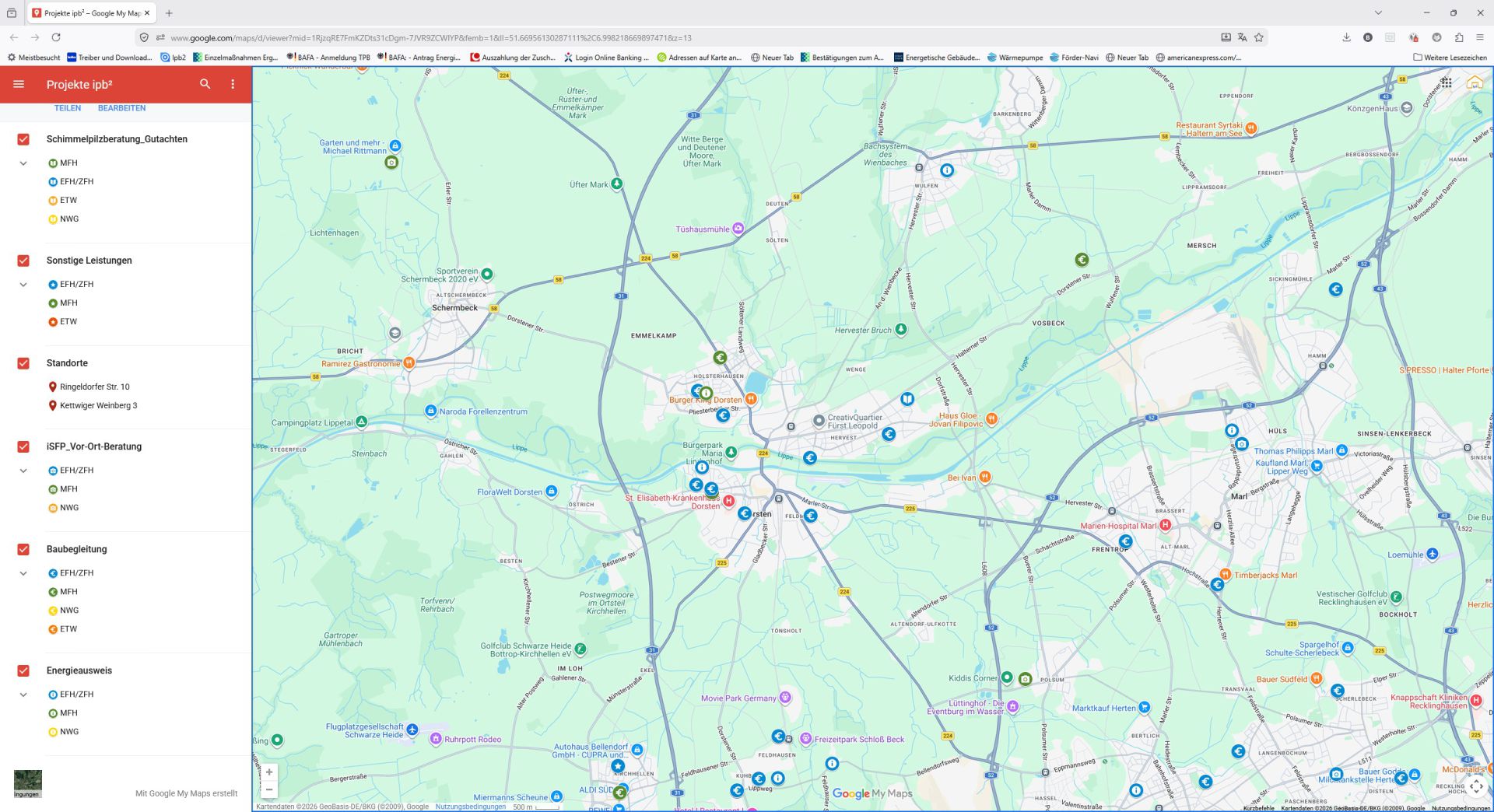Click the Ruhrpott Rodeo marker
Image resolution: width=1494 pixels, height=812 pixels.
point(436,738)
